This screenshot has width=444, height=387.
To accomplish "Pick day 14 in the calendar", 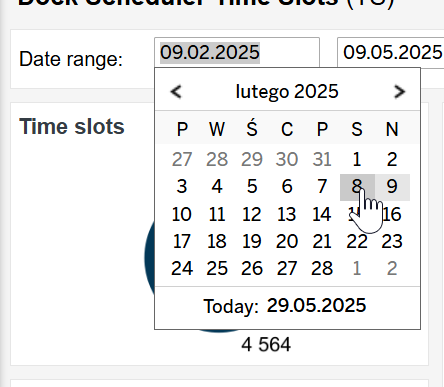I will pos(322,214).
